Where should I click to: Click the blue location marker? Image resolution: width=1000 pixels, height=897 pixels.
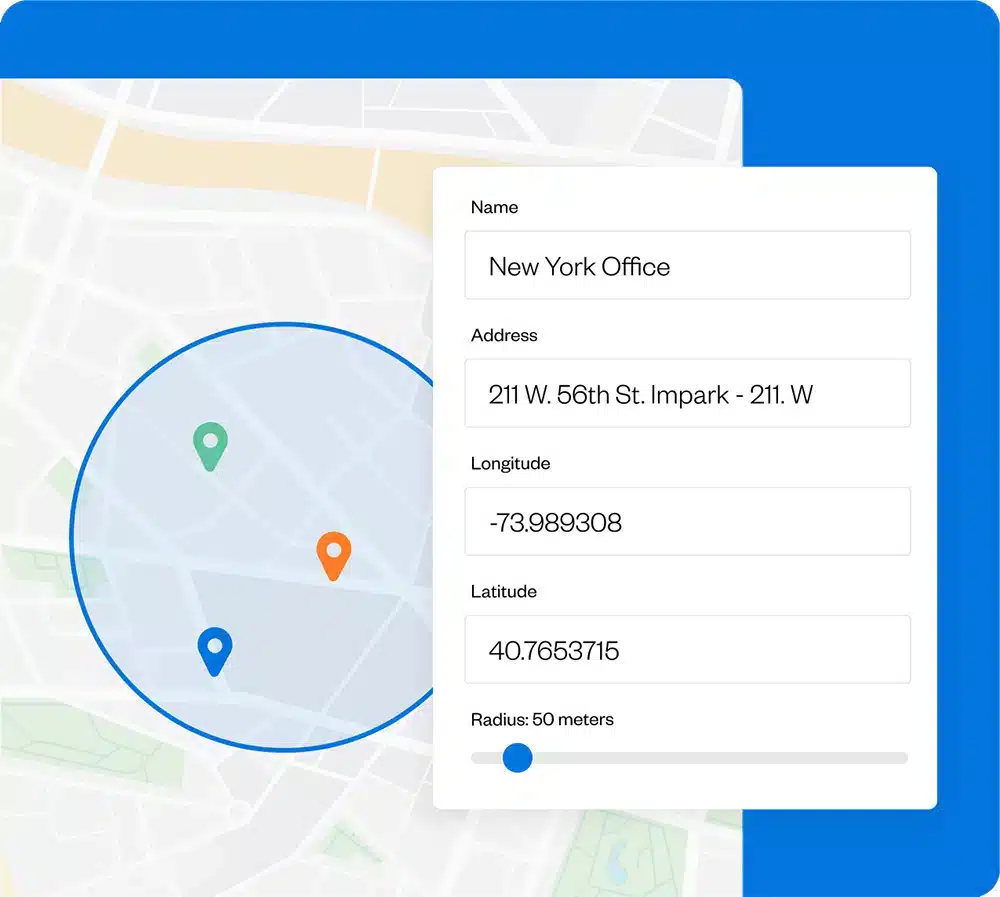[214, 648]
